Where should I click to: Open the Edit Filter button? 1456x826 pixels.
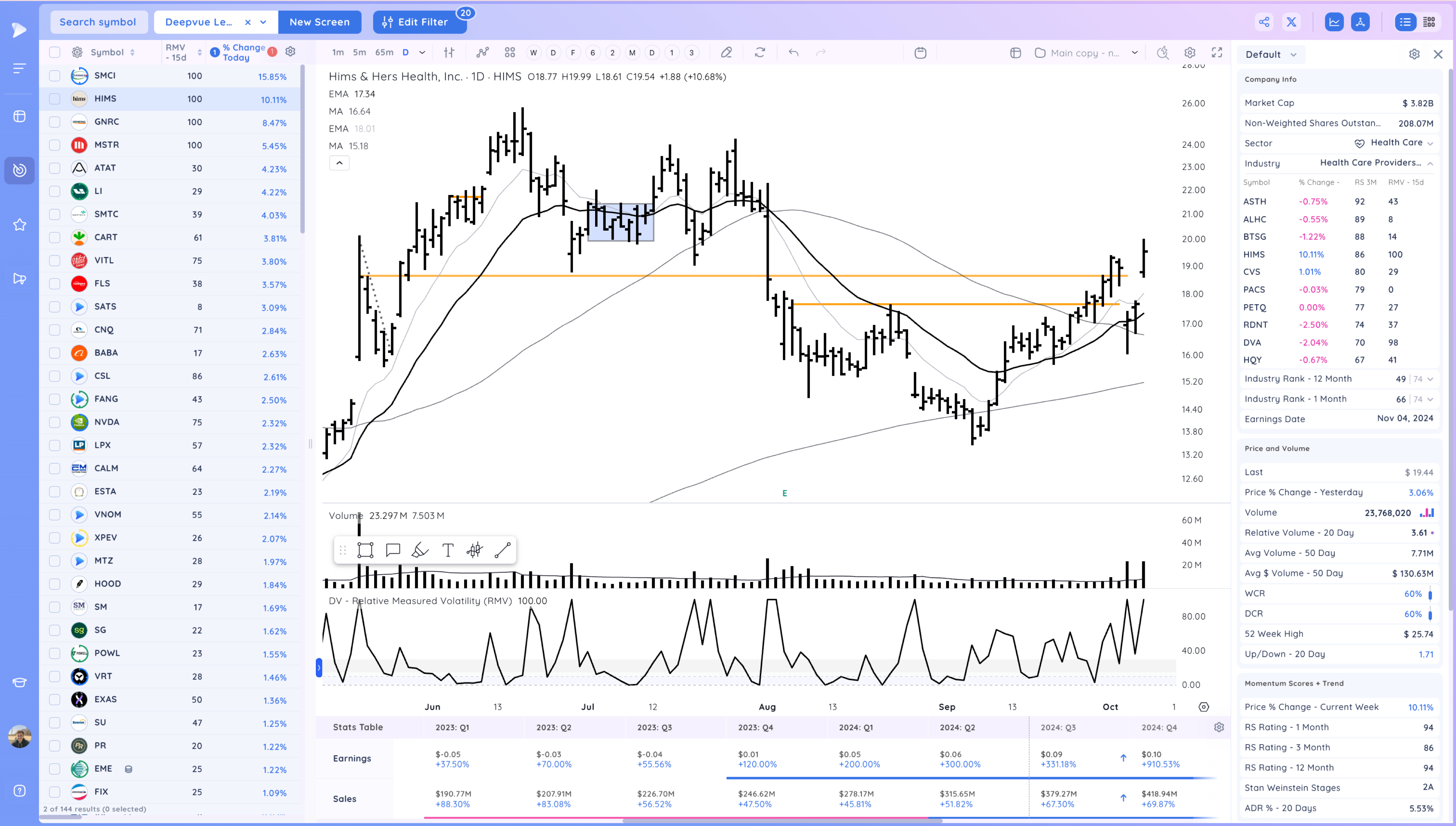[420, 22]
